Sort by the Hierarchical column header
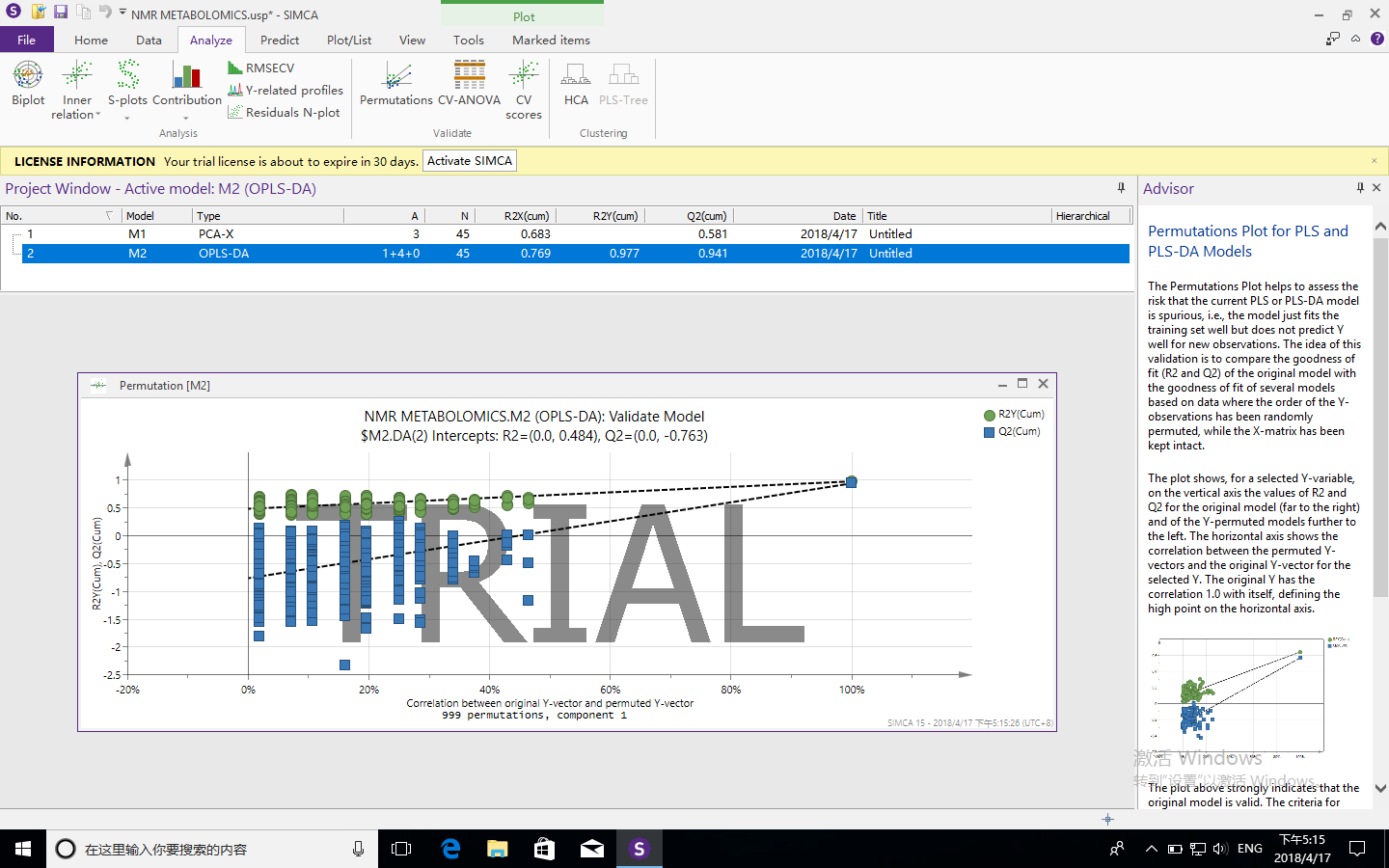This screenshot has height=868, width=1389. click(x=1090, y=216)
